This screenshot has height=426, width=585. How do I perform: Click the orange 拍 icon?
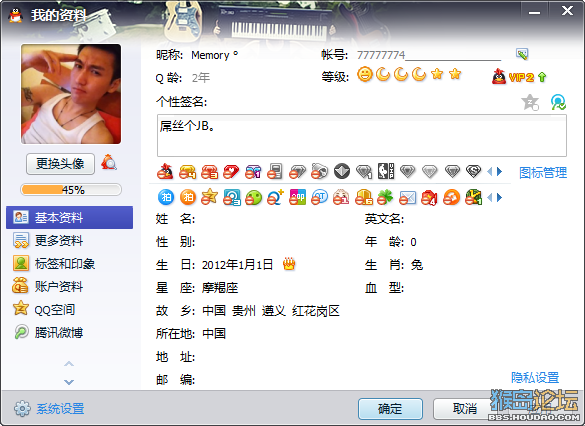click(188, 197)
